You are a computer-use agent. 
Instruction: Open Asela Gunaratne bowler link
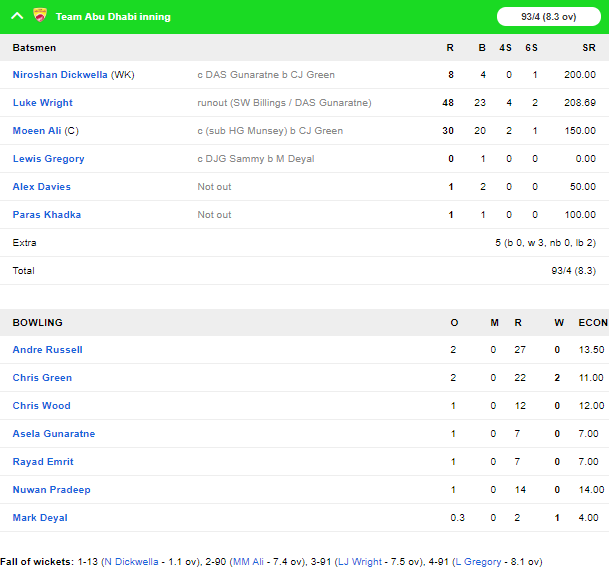click(x=54, y=433)
